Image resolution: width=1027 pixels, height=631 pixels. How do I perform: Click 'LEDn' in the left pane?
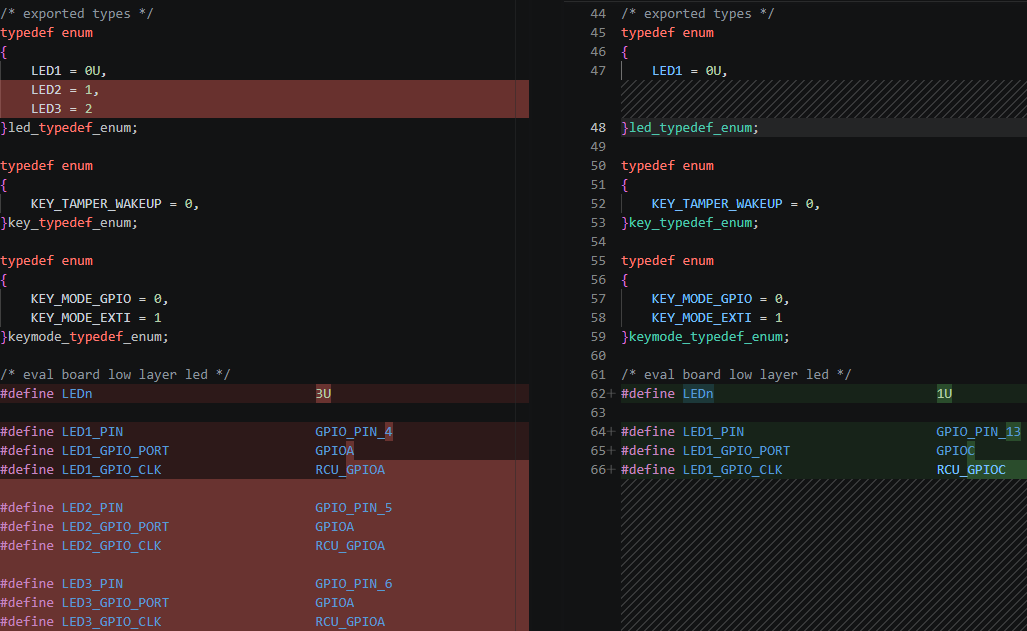click(77, 394)
